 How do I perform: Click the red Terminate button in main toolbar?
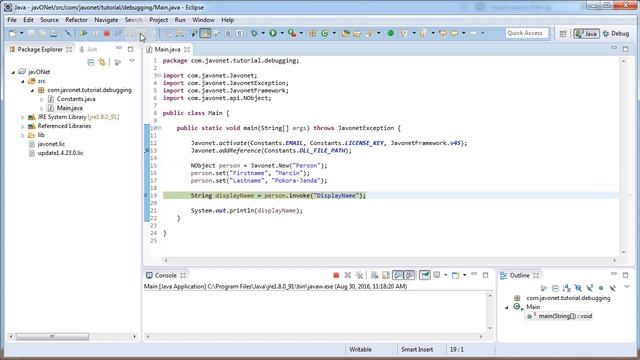[x=107, y=33]
